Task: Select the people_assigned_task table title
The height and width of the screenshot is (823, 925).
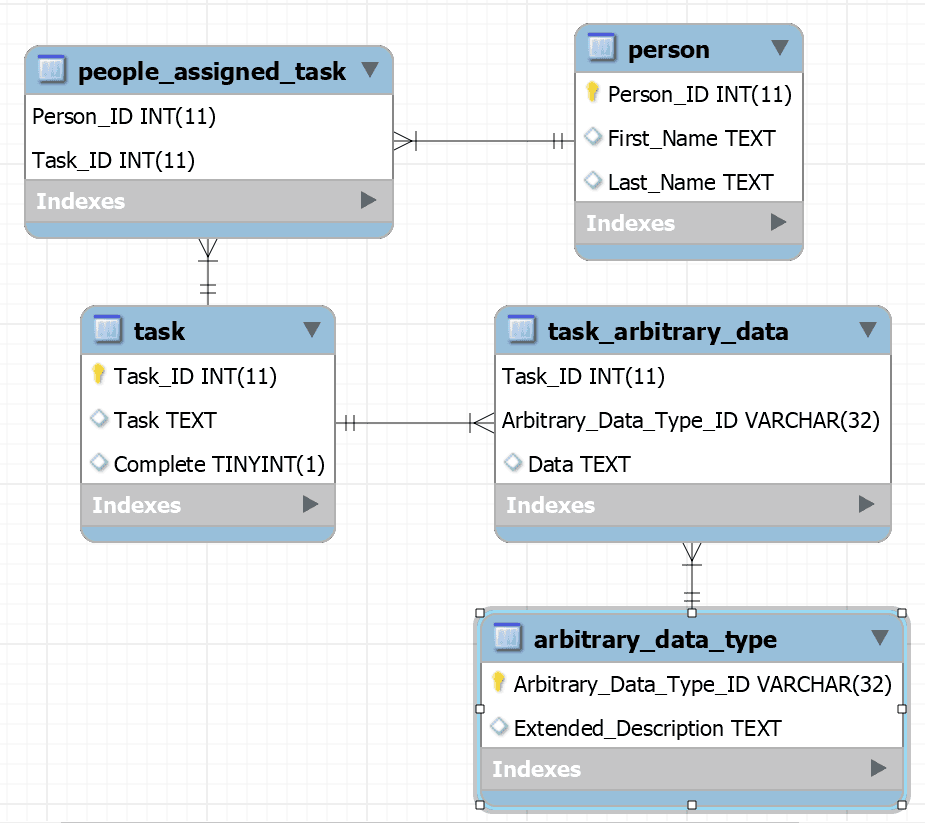Action: tap(214, 71)
